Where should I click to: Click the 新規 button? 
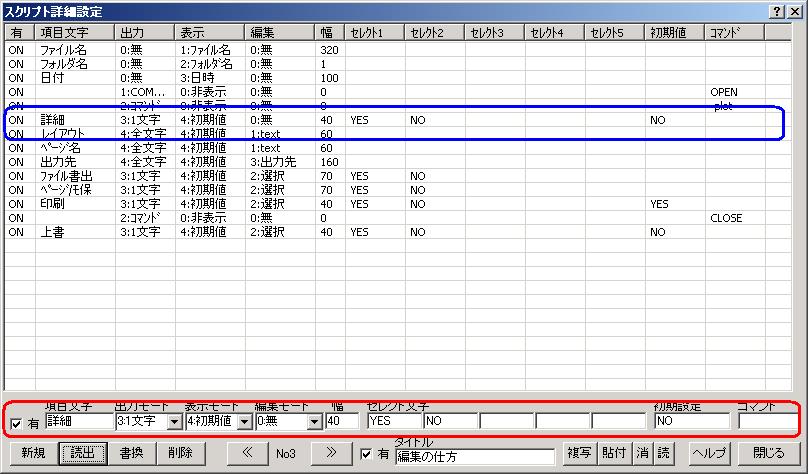[x=32, y=453]
